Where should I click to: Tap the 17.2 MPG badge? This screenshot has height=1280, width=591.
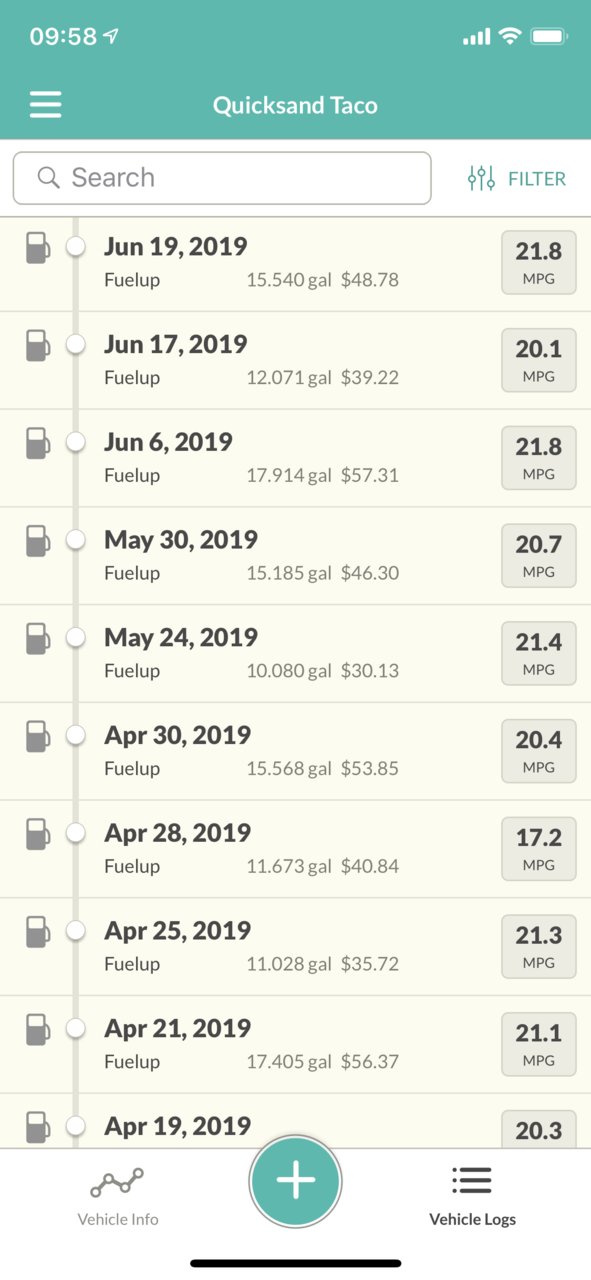(539, 848)
